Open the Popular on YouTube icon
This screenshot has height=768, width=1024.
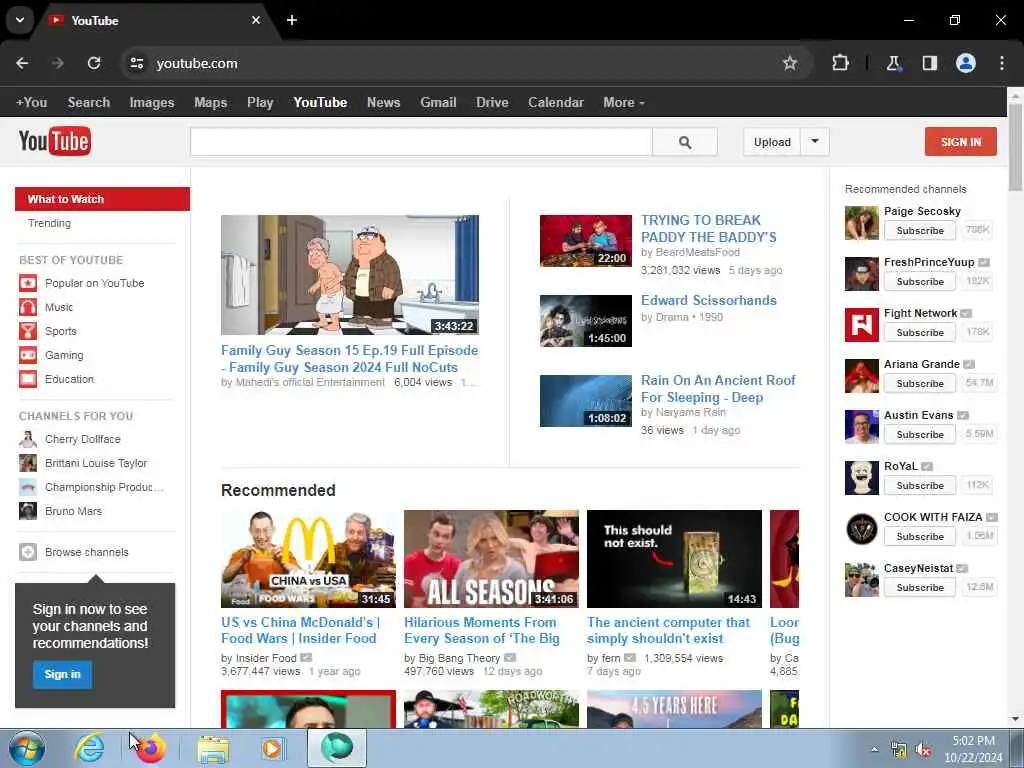[x=27, y=283]
